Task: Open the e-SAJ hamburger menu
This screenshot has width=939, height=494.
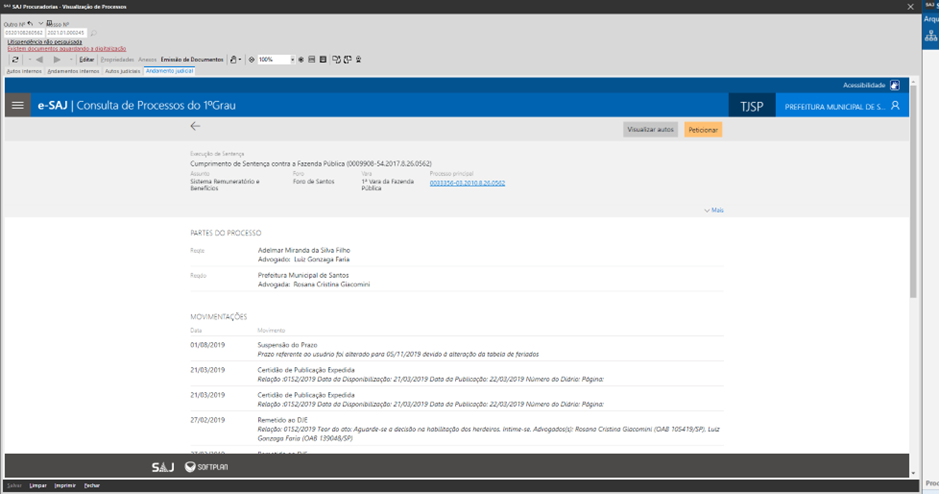Action: tap(17, 105)
